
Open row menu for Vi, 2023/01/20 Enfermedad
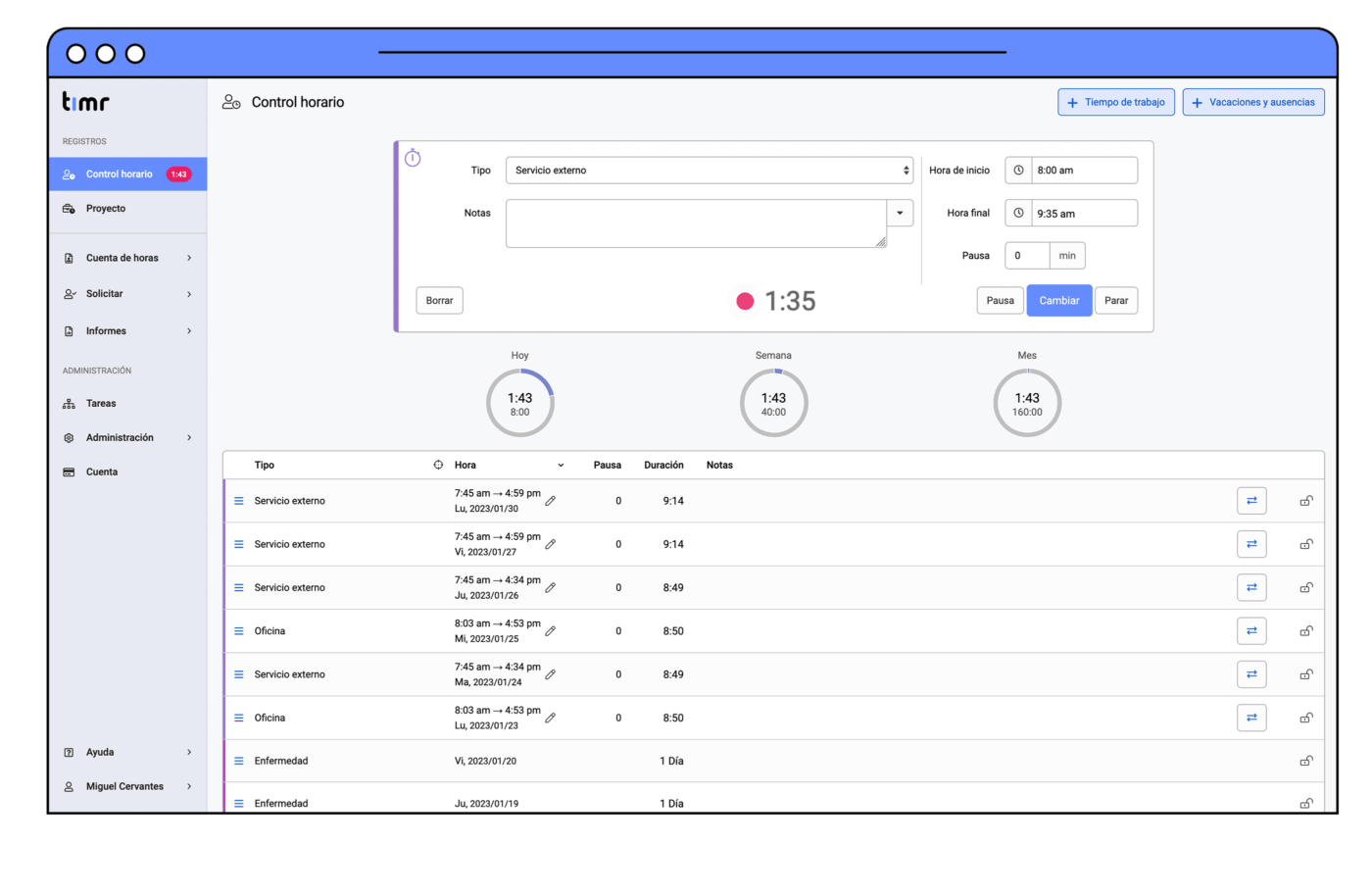[239, 761]
